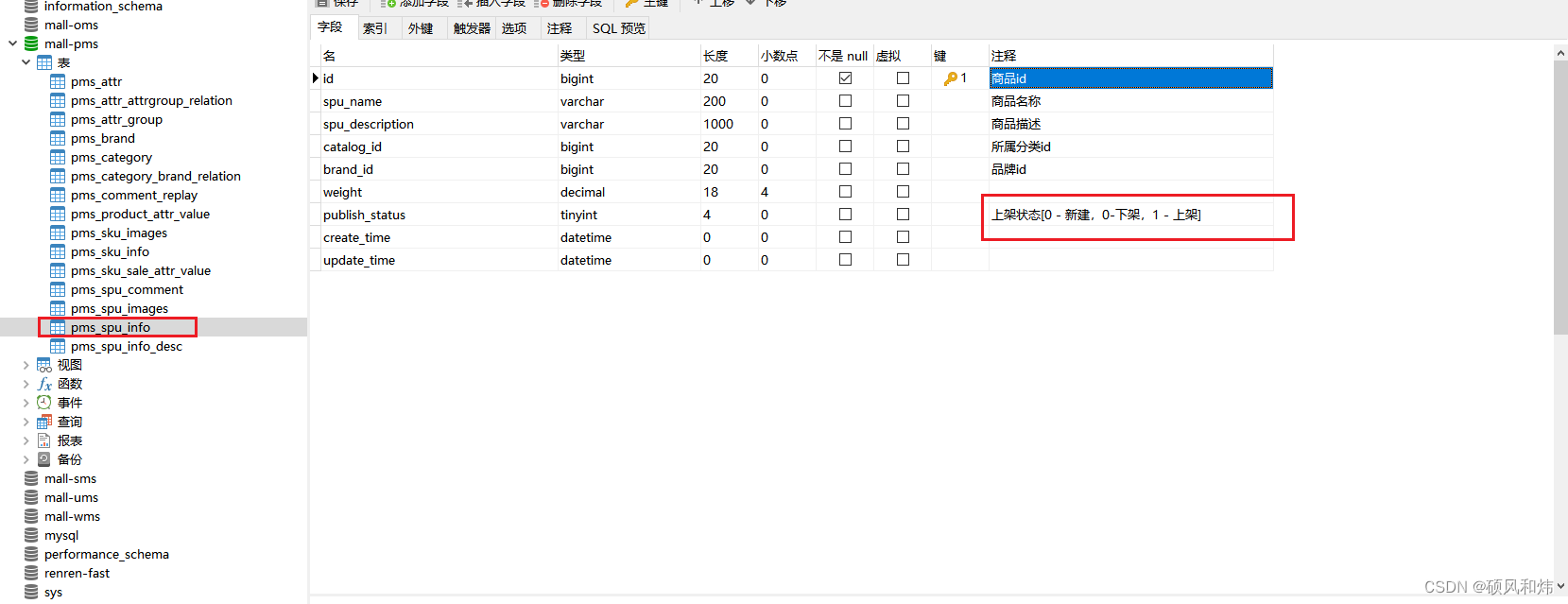Click the mall-ums database icon

point(31,497)
